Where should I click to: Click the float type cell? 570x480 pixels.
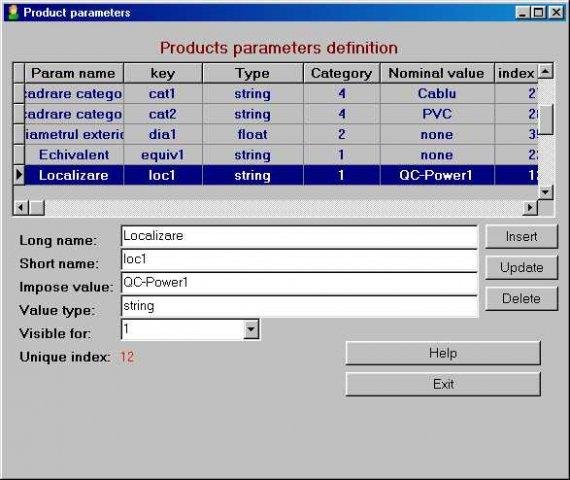[253, 135]
